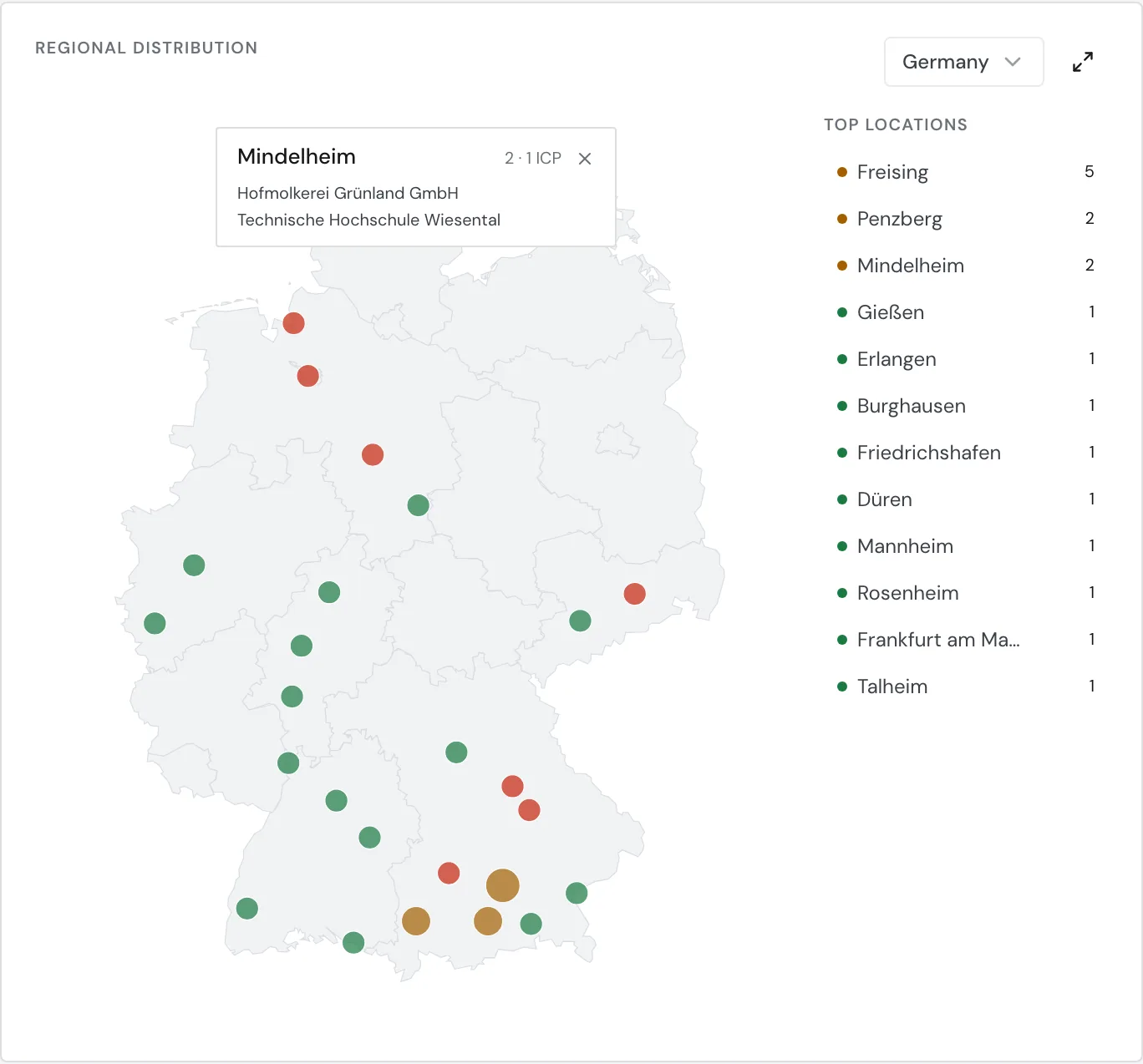The height and width of the screenshot is (1064, 1143).
Task: Click the largest orange marker on the map
Action: (503, 885)
